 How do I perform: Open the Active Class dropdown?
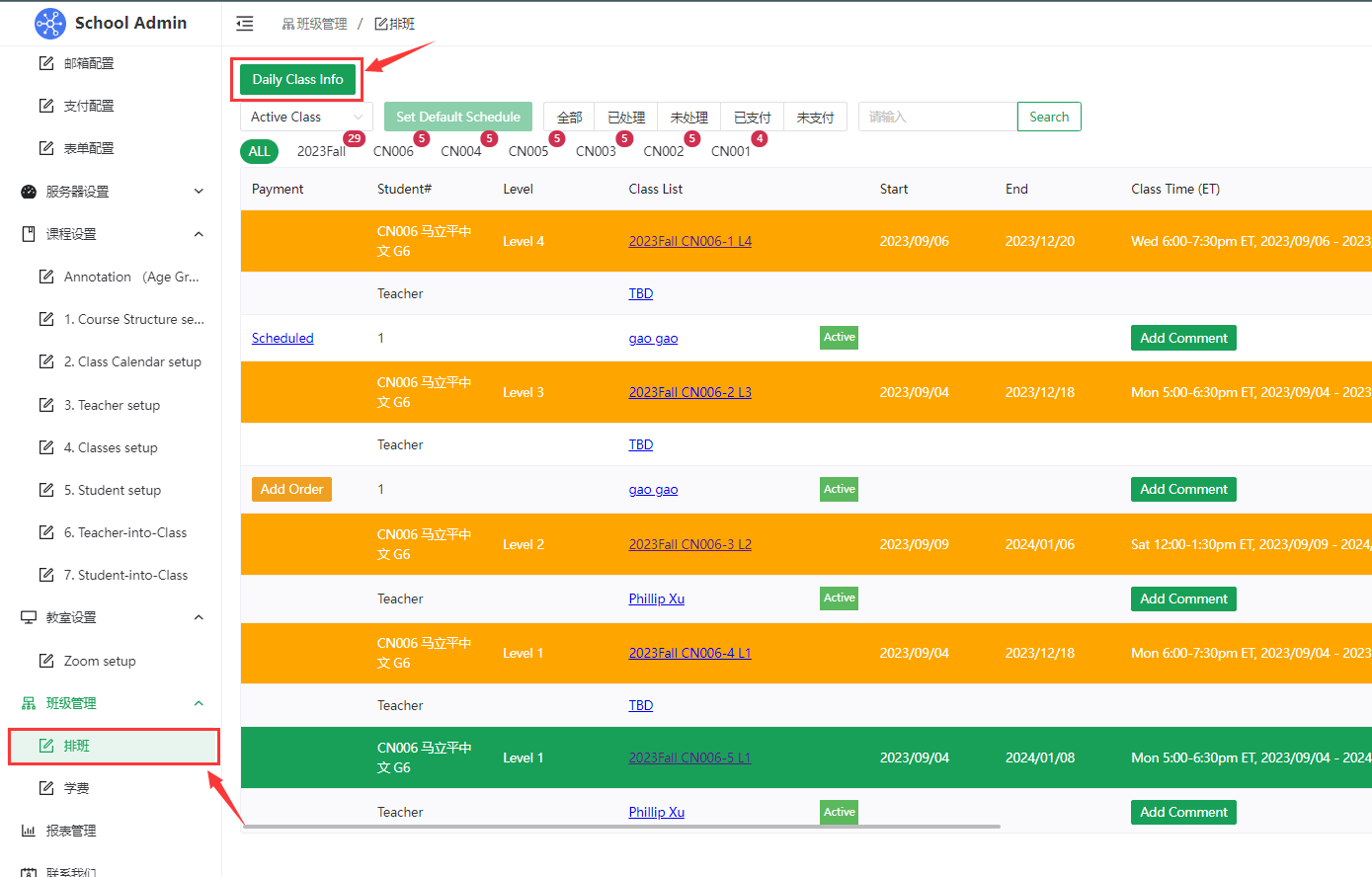(x=306, y=117)
